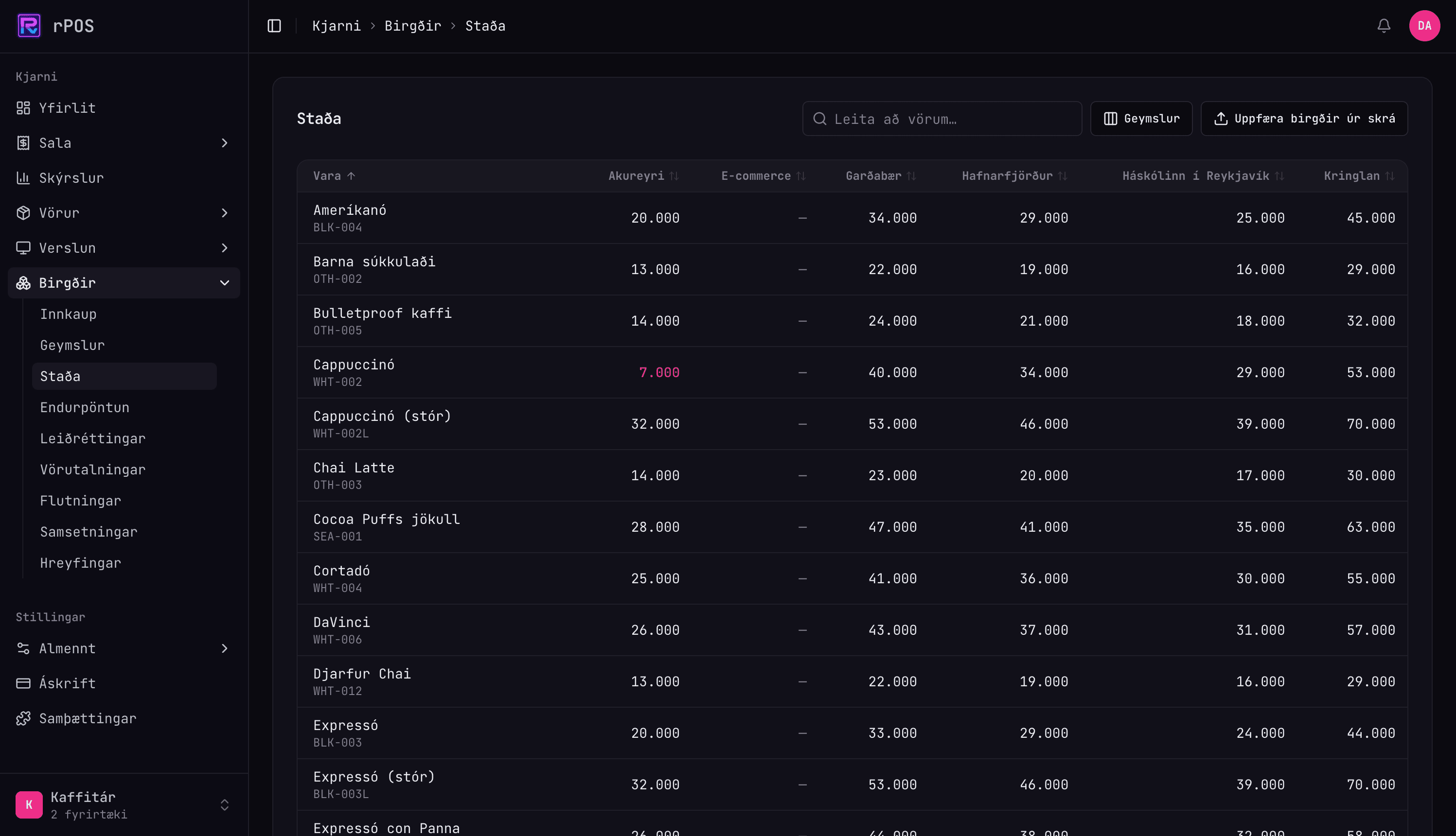Click the Áskrift card icon
Image resolution: width=1456 pixels, height=836 pixels.
(x=23, y=683)
